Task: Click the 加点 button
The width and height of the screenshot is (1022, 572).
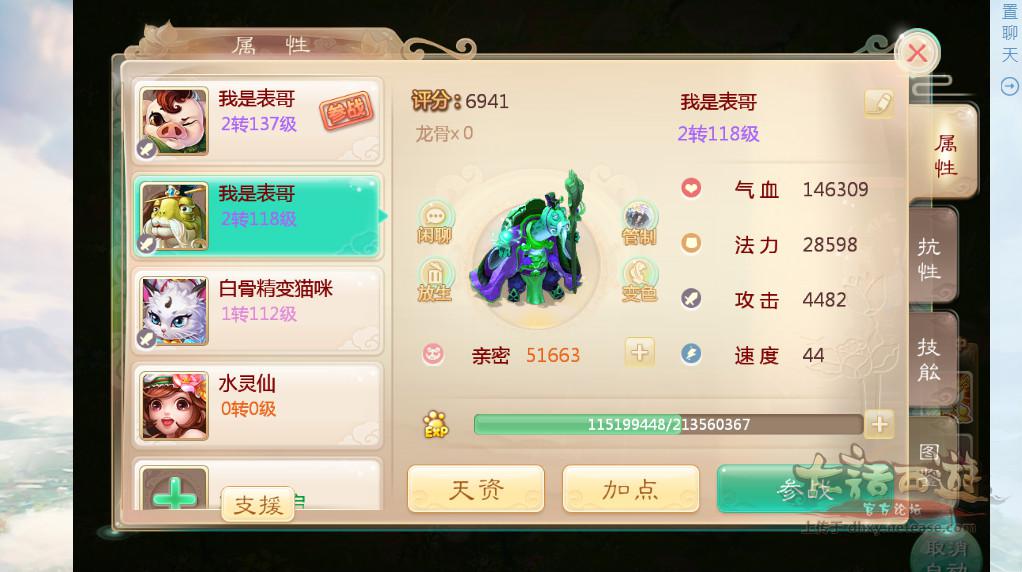Action: [x=630, y=489]
